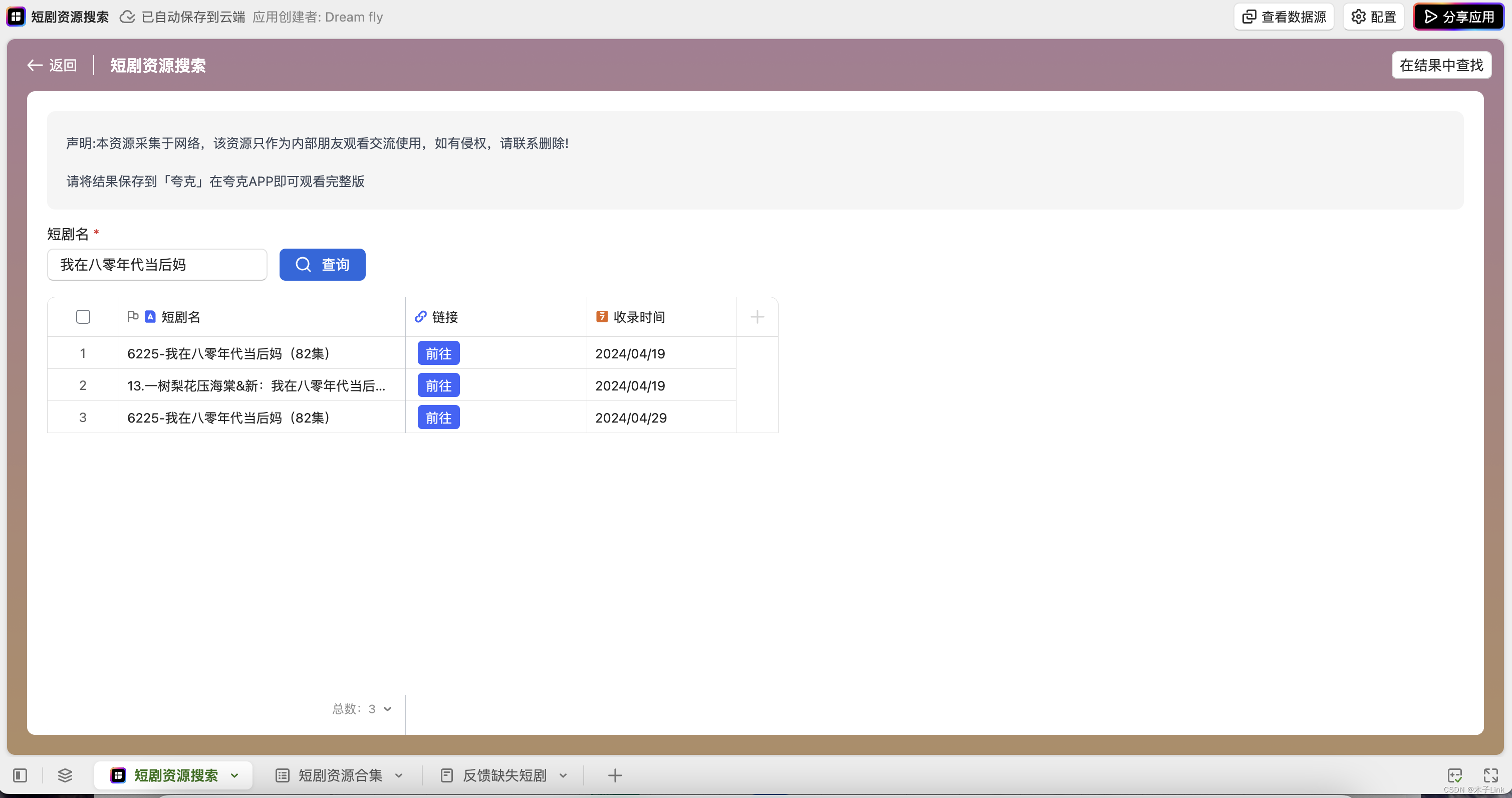Open dropdown arrow on 短剧资源合集 tab
The height and width of the screenshot is (798, 1512).
pos(399,775)
